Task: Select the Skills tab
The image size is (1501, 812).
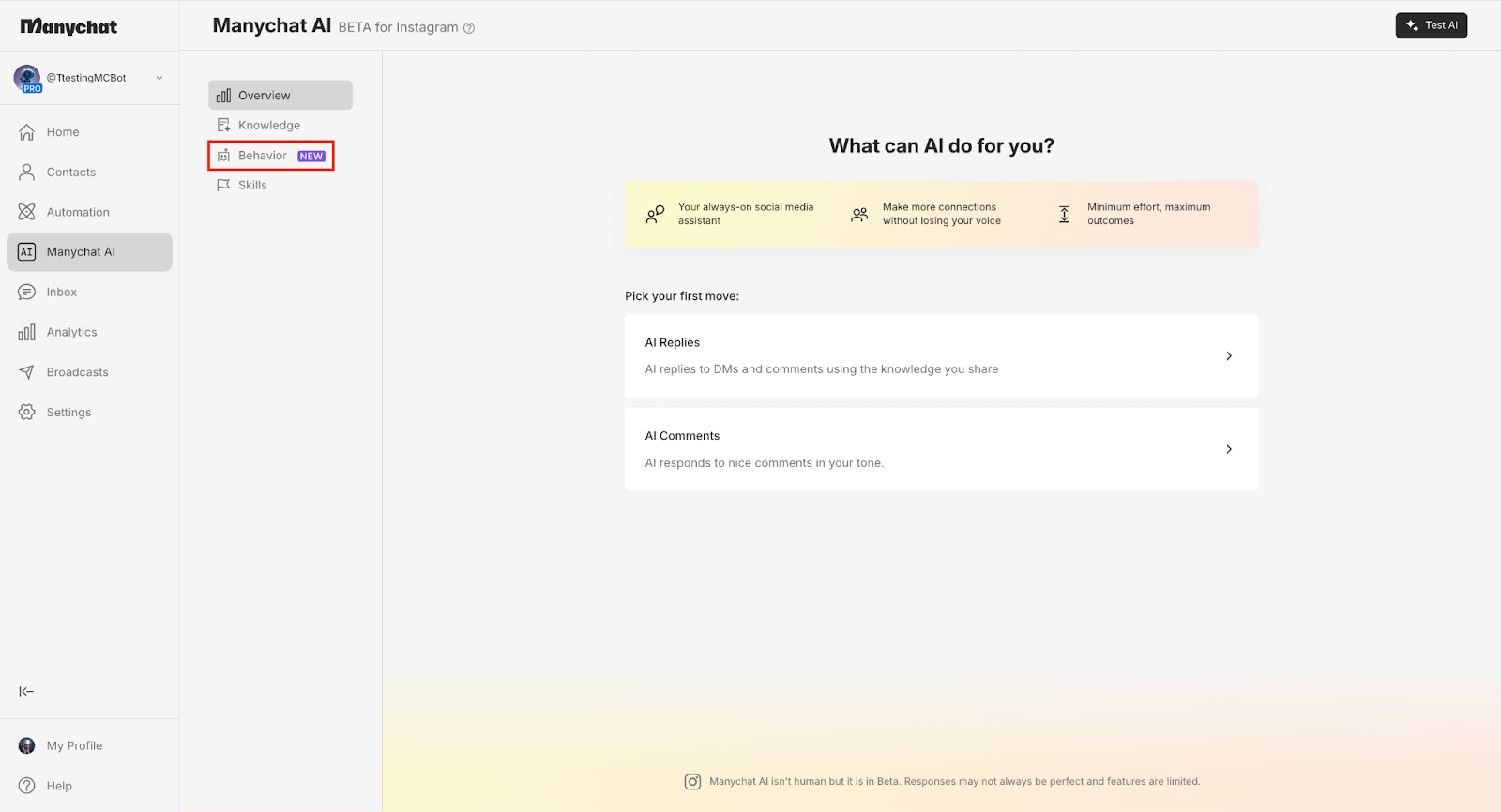Action: (251, 186)
